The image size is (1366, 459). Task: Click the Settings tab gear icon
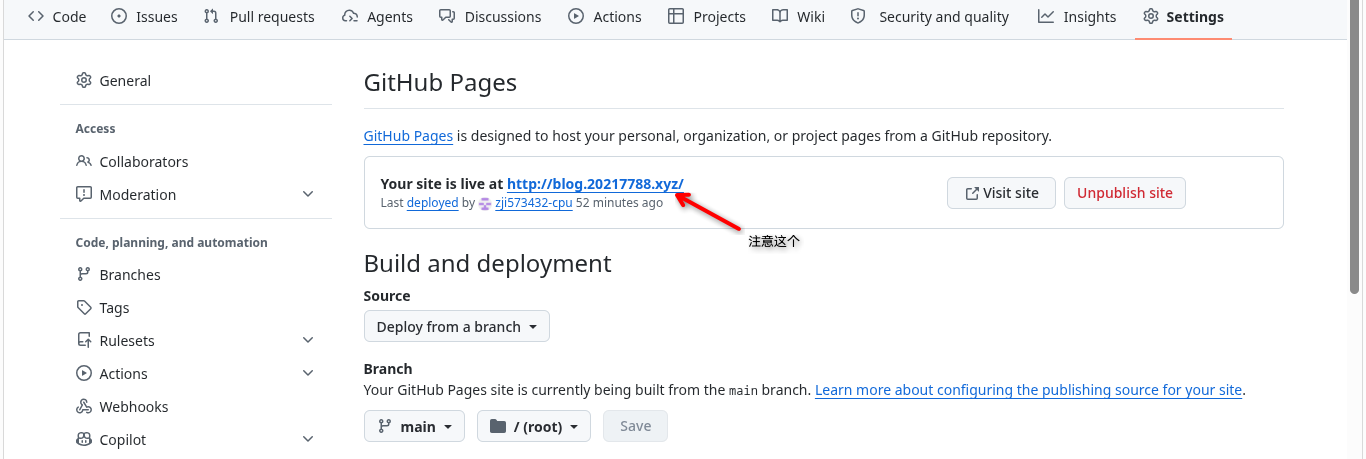point(1151,17)
